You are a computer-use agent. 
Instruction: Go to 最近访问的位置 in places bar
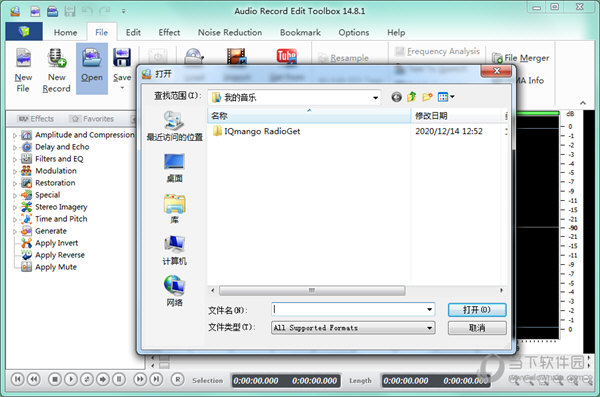174,126
